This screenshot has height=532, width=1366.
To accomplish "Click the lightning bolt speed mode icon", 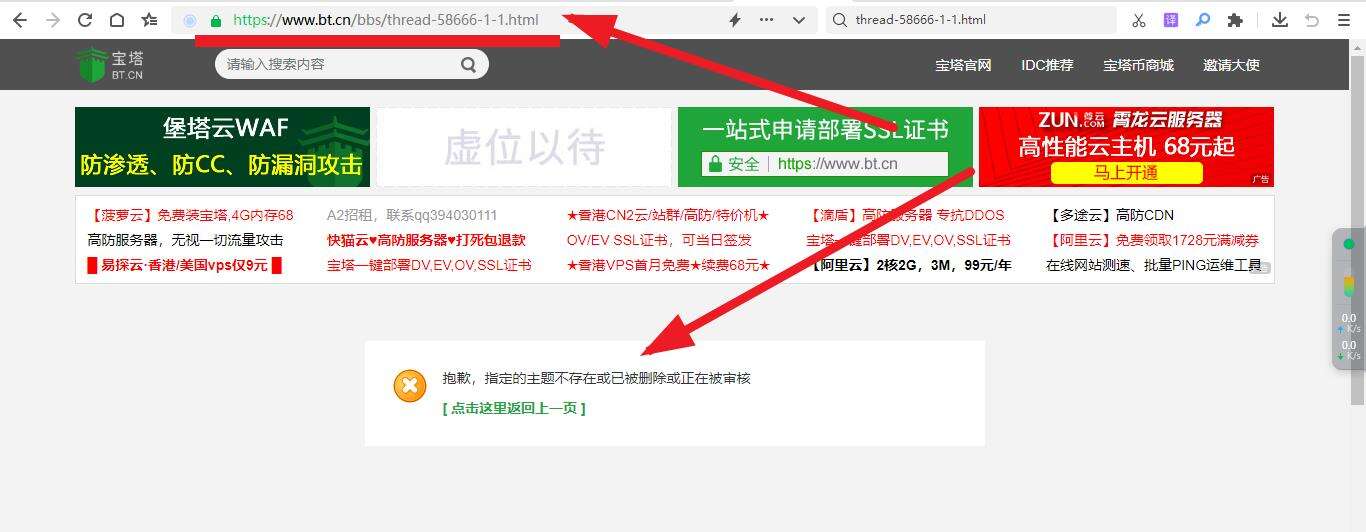I will [x=735, y=20].
